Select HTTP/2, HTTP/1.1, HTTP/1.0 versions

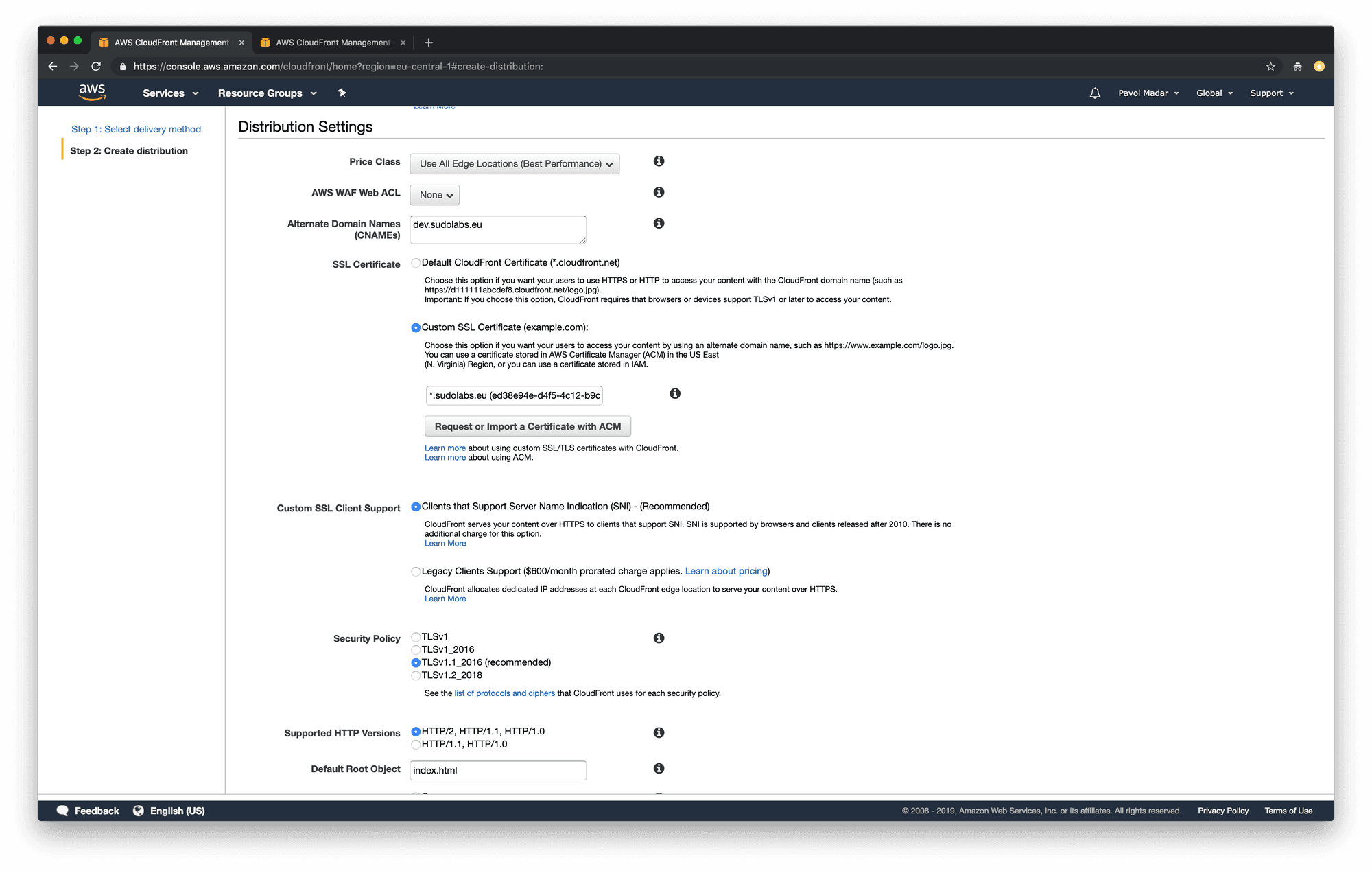point(416,732)
